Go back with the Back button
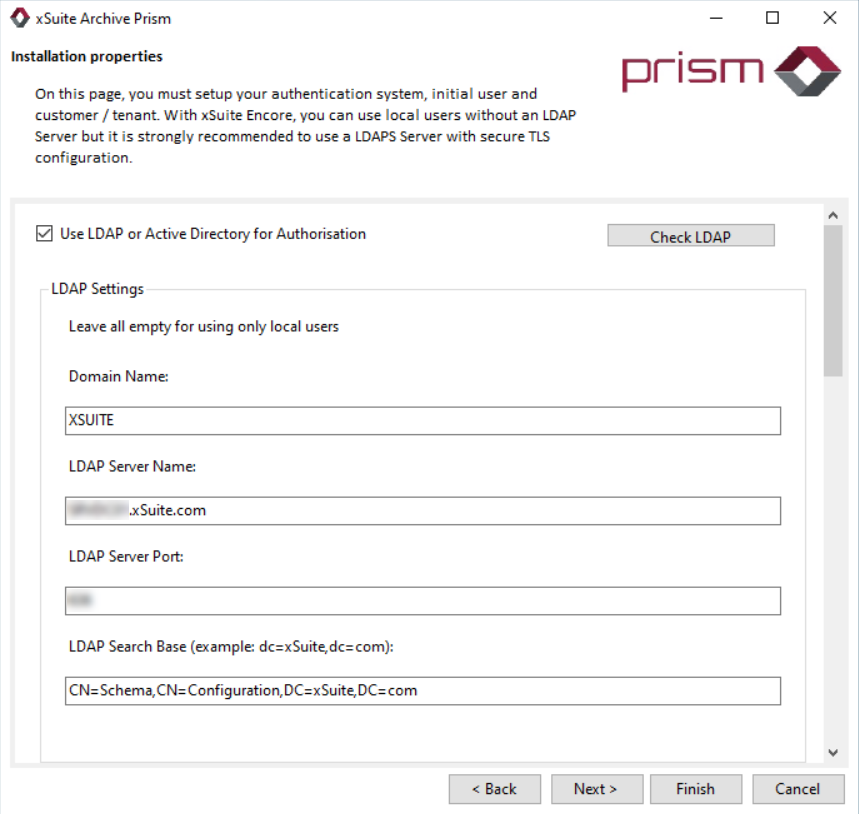 pyautogui.click(x=494, y=789)
